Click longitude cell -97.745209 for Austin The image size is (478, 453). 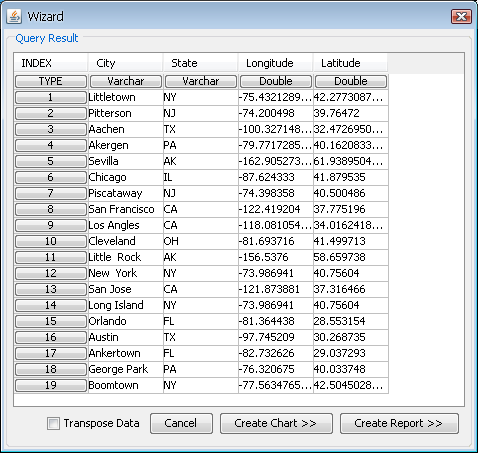(276, 337)
